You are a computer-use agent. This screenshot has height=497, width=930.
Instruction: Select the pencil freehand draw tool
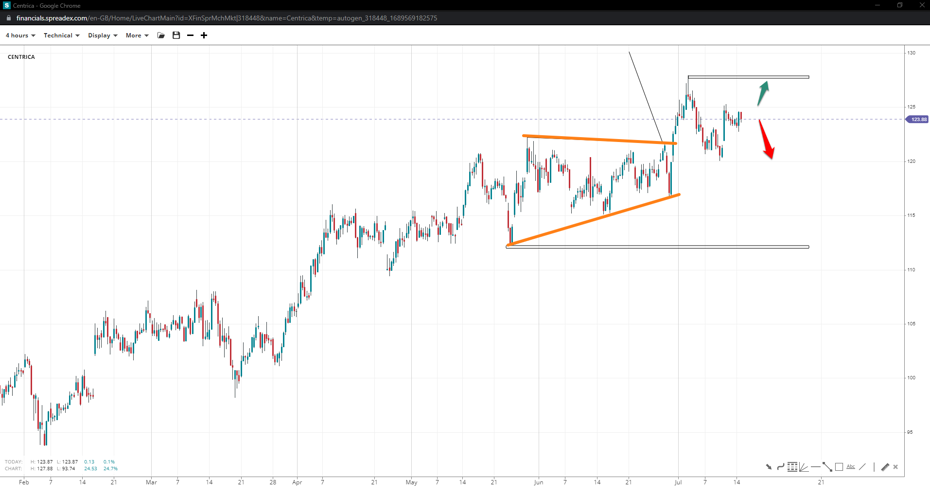[885, 467]
